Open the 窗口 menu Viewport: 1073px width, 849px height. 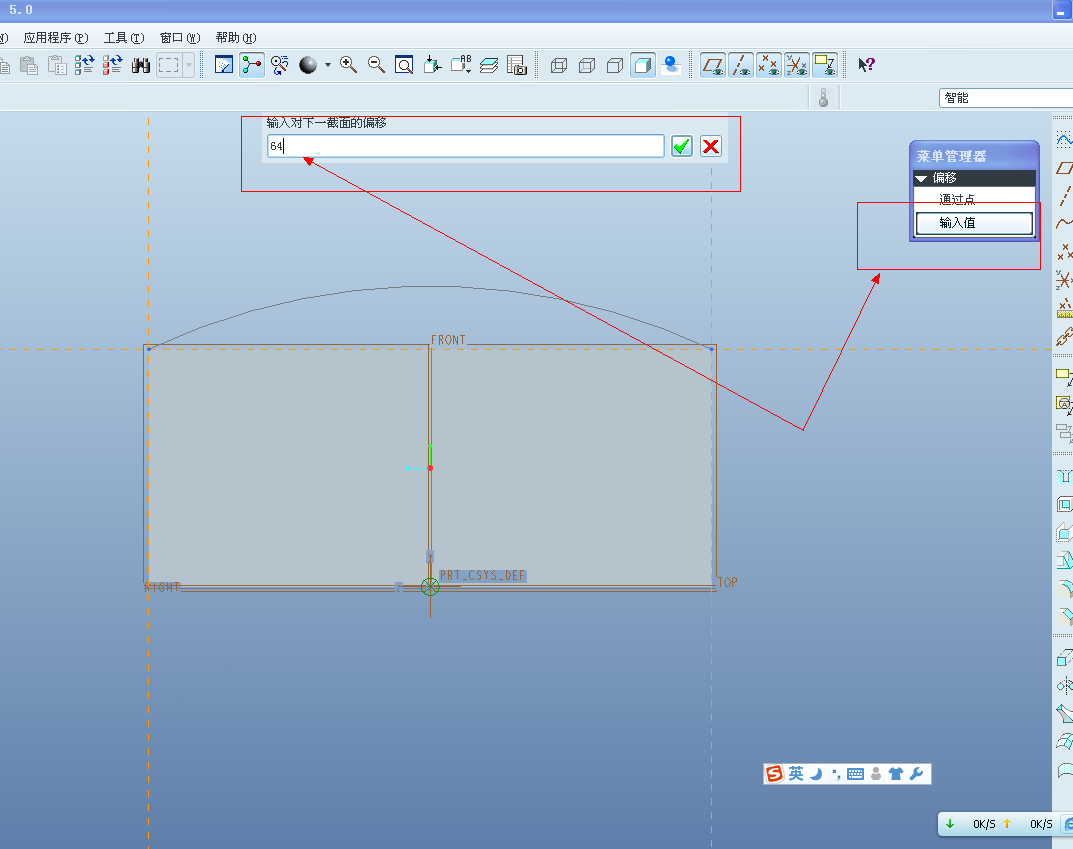(180, 38)
